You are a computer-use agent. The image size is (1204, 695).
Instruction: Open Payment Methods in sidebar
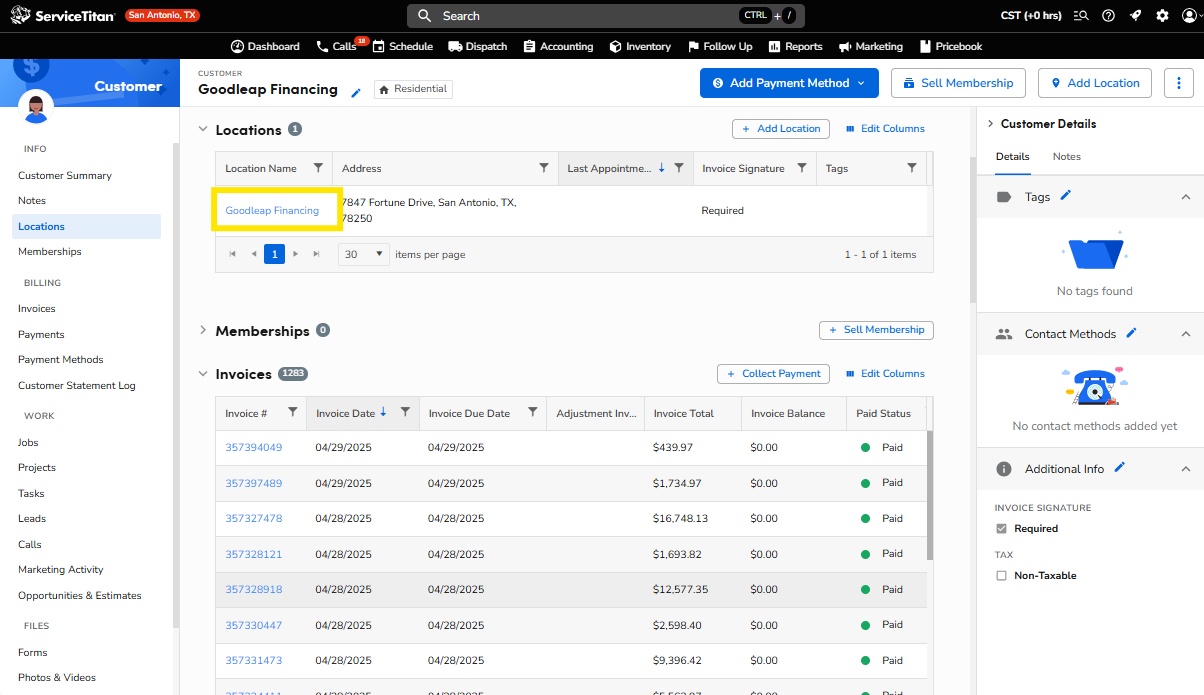(x=61, y=359)
